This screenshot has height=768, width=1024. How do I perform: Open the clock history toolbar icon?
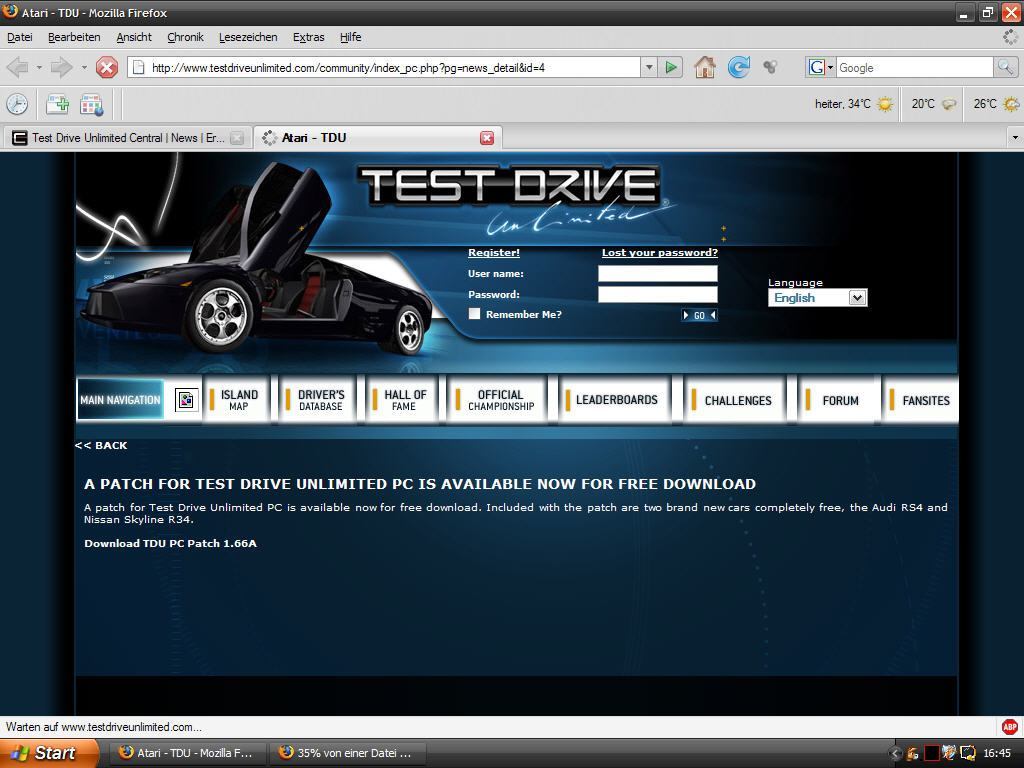tap(17, 104)
